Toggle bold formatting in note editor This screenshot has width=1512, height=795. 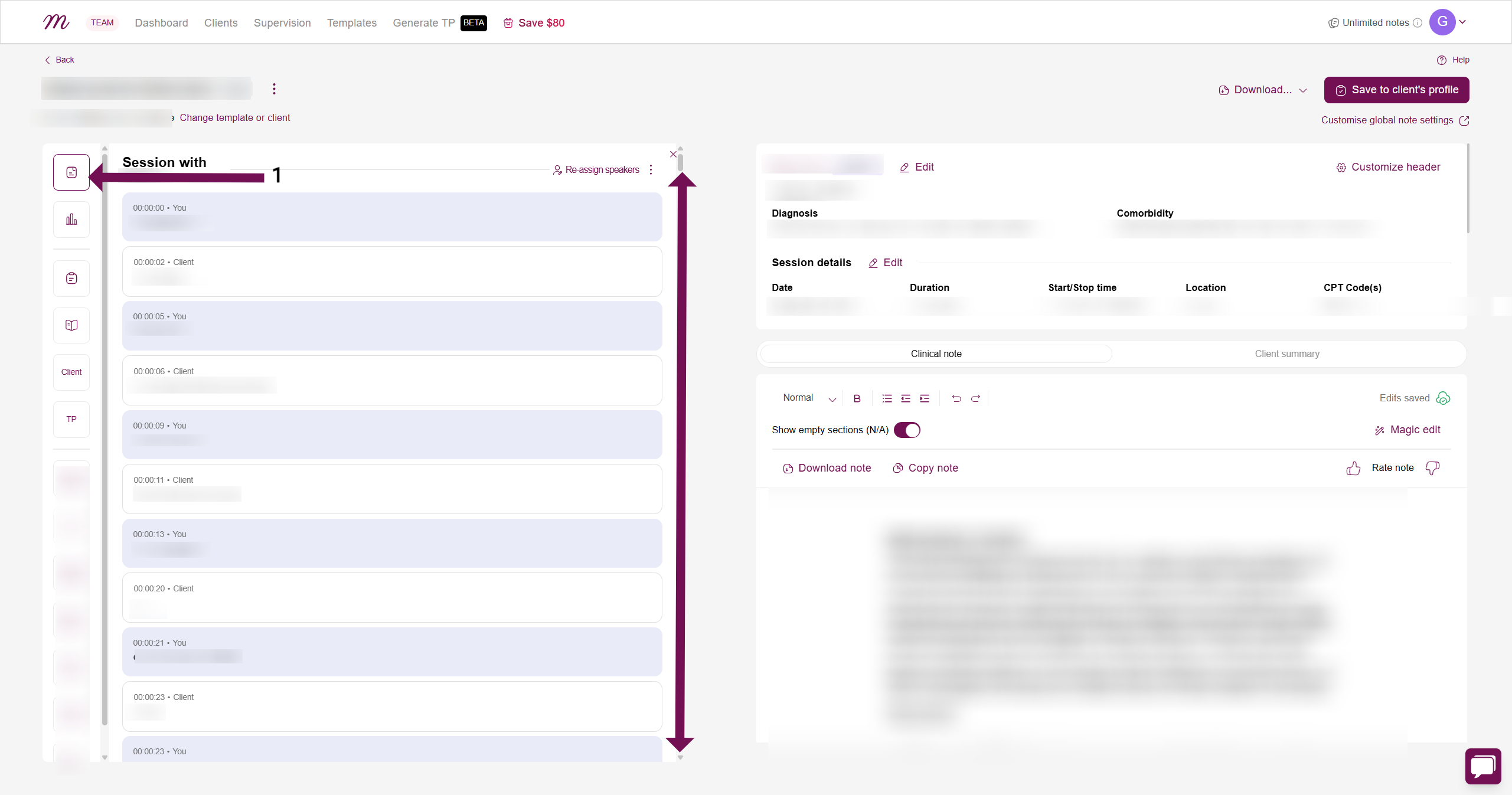857,398
